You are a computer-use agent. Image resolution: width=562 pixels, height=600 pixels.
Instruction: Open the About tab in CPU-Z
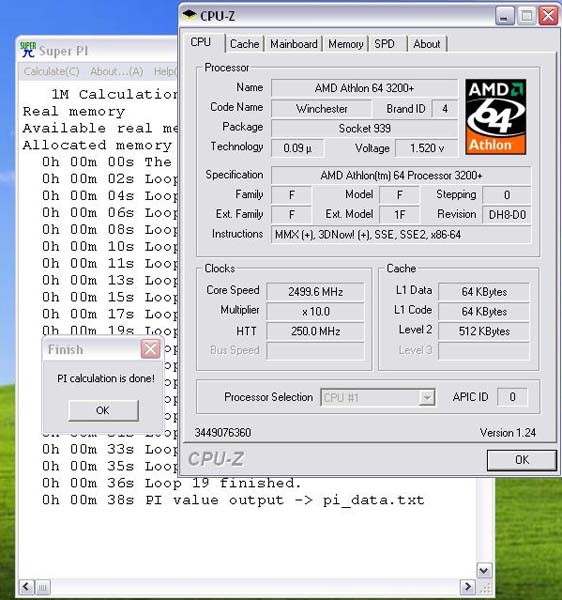coord(427,44)
